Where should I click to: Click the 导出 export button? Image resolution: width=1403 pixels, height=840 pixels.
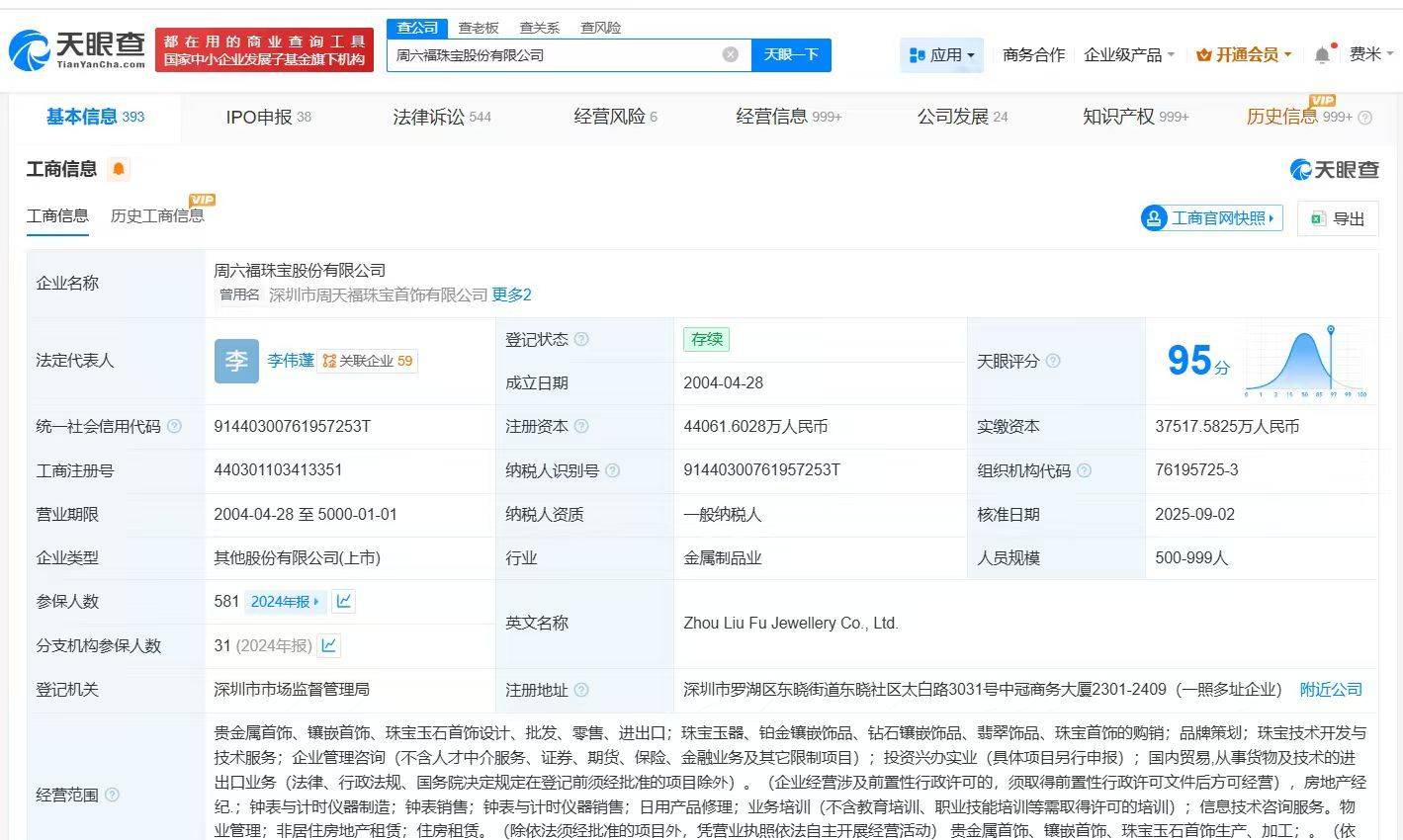(x=1338, y=218)
